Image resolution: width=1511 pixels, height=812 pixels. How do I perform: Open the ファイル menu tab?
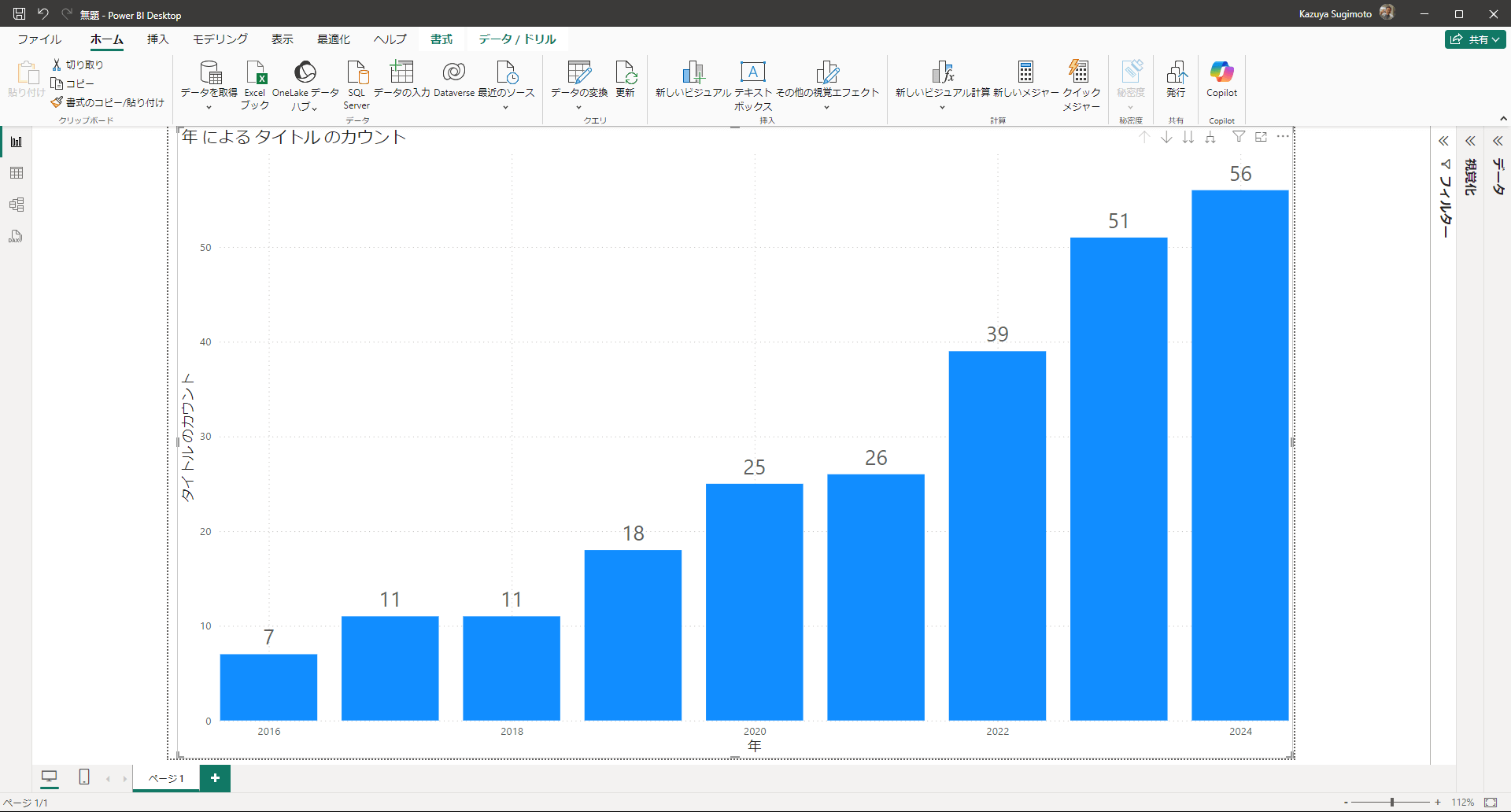point(39,39)
